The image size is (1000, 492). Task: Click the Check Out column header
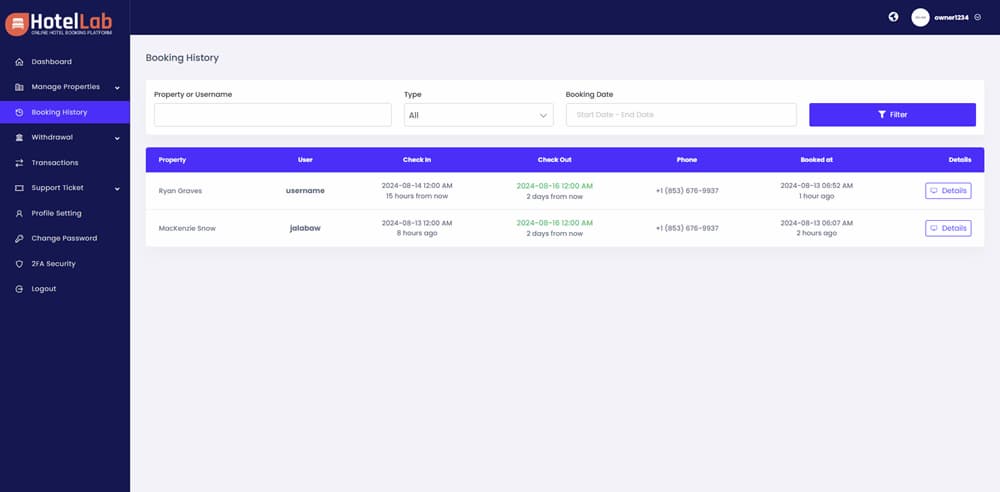(x=554, y=160)
